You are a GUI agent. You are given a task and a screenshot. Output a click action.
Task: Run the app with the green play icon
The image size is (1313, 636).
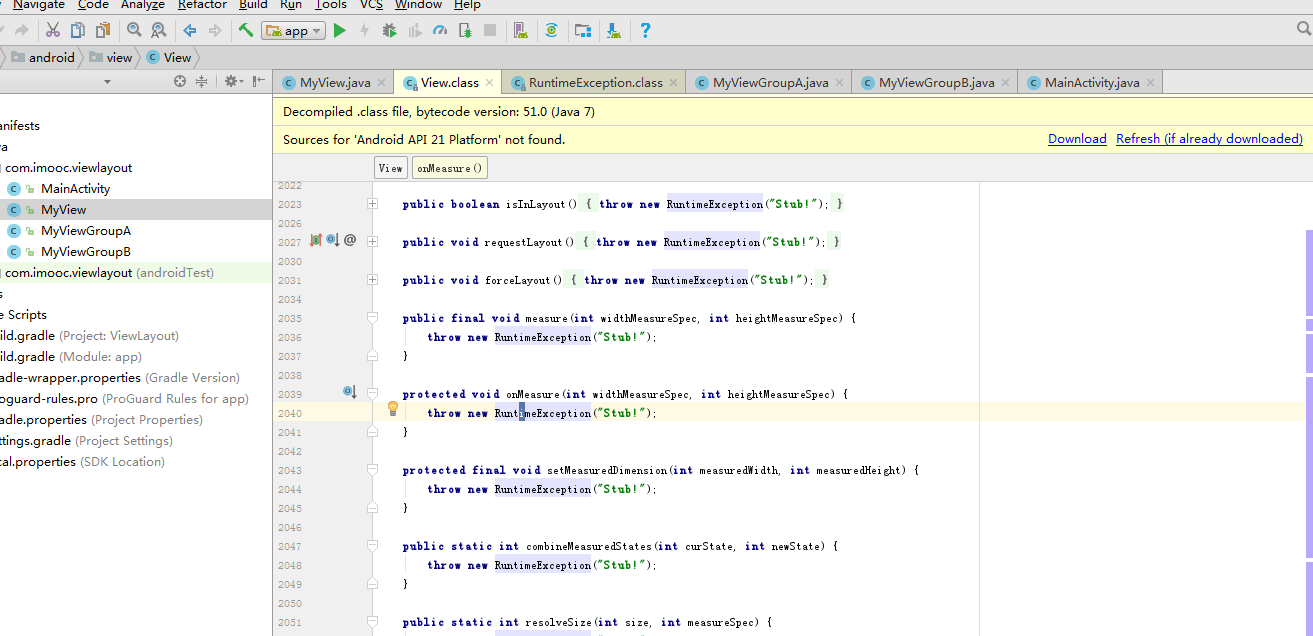tap(340, 31)
